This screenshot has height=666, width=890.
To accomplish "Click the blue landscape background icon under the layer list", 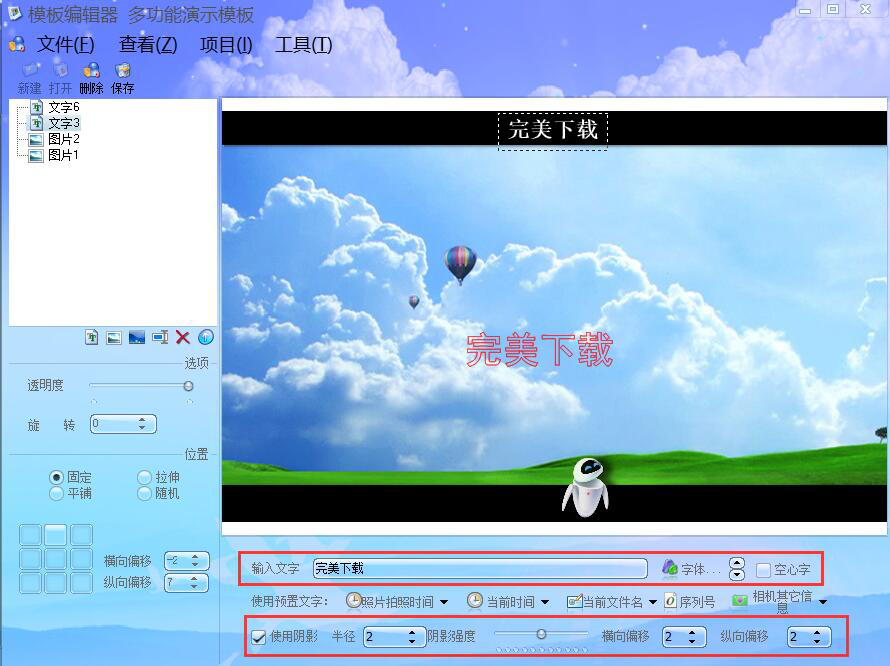I will pos(137,338).
